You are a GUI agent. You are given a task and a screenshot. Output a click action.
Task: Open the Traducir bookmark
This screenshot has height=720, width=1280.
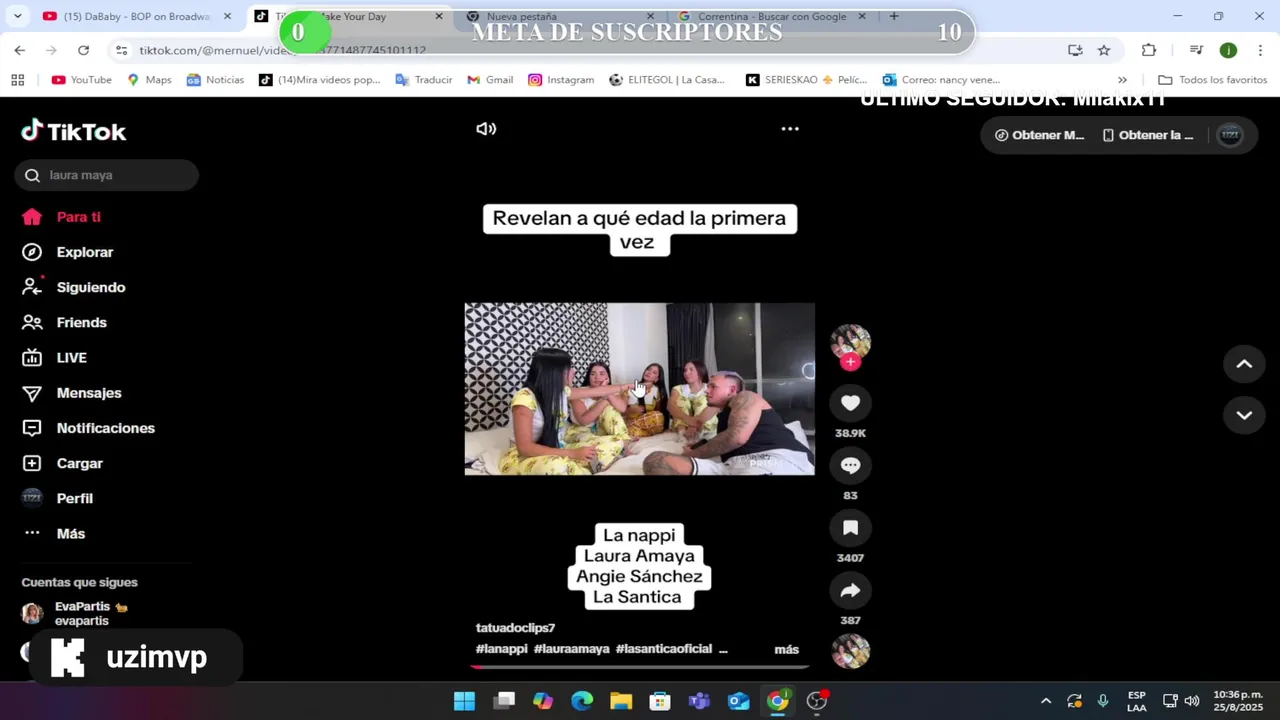click(423, 80)
